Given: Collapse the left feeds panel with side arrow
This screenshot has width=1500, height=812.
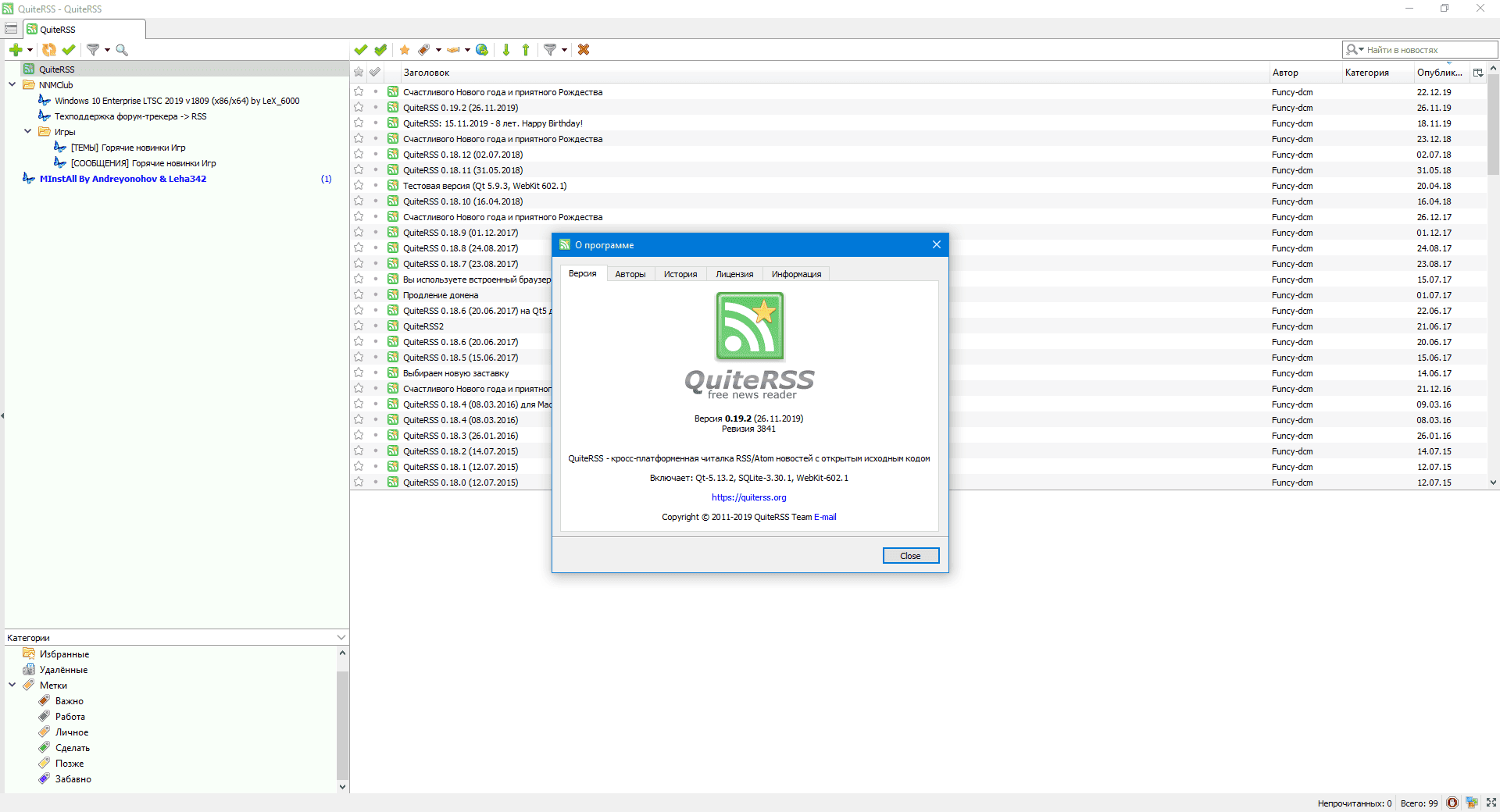Looking at the screenshot, I should click(2, 415).
